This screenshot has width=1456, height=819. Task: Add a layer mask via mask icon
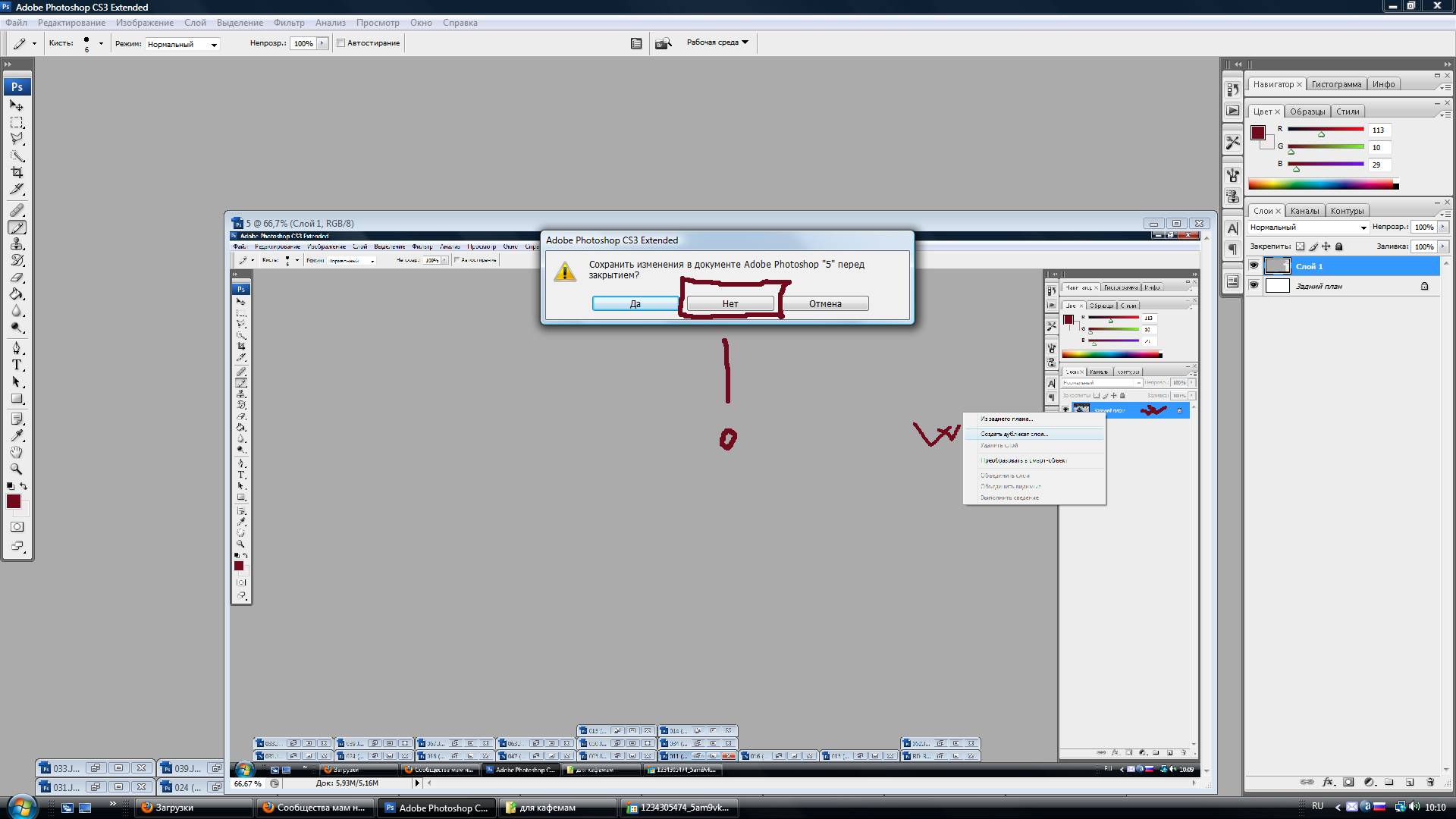tap(1348, 782)
